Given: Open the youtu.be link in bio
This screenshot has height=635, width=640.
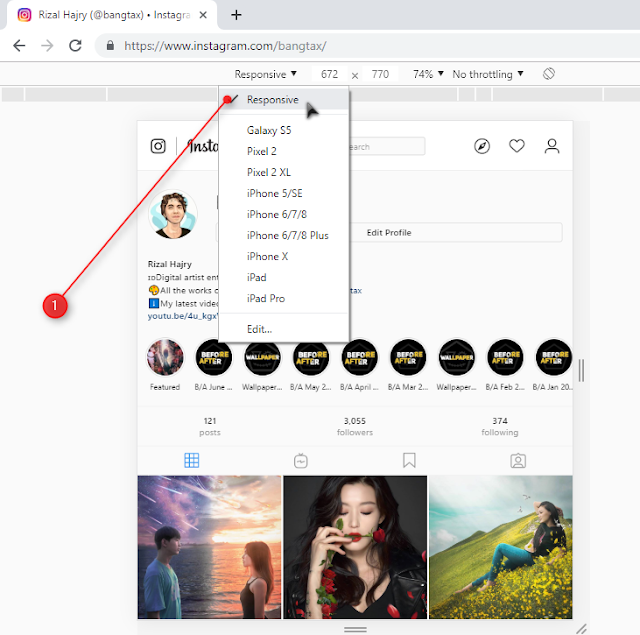Looking at the screenshot, I should click(183, 316).
